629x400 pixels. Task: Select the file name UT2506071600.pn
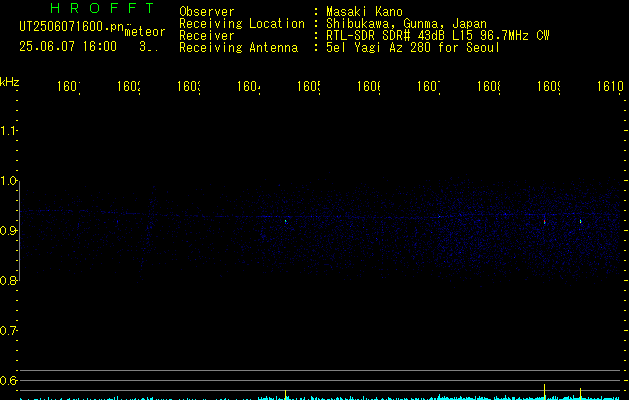(x=71, y=27)
